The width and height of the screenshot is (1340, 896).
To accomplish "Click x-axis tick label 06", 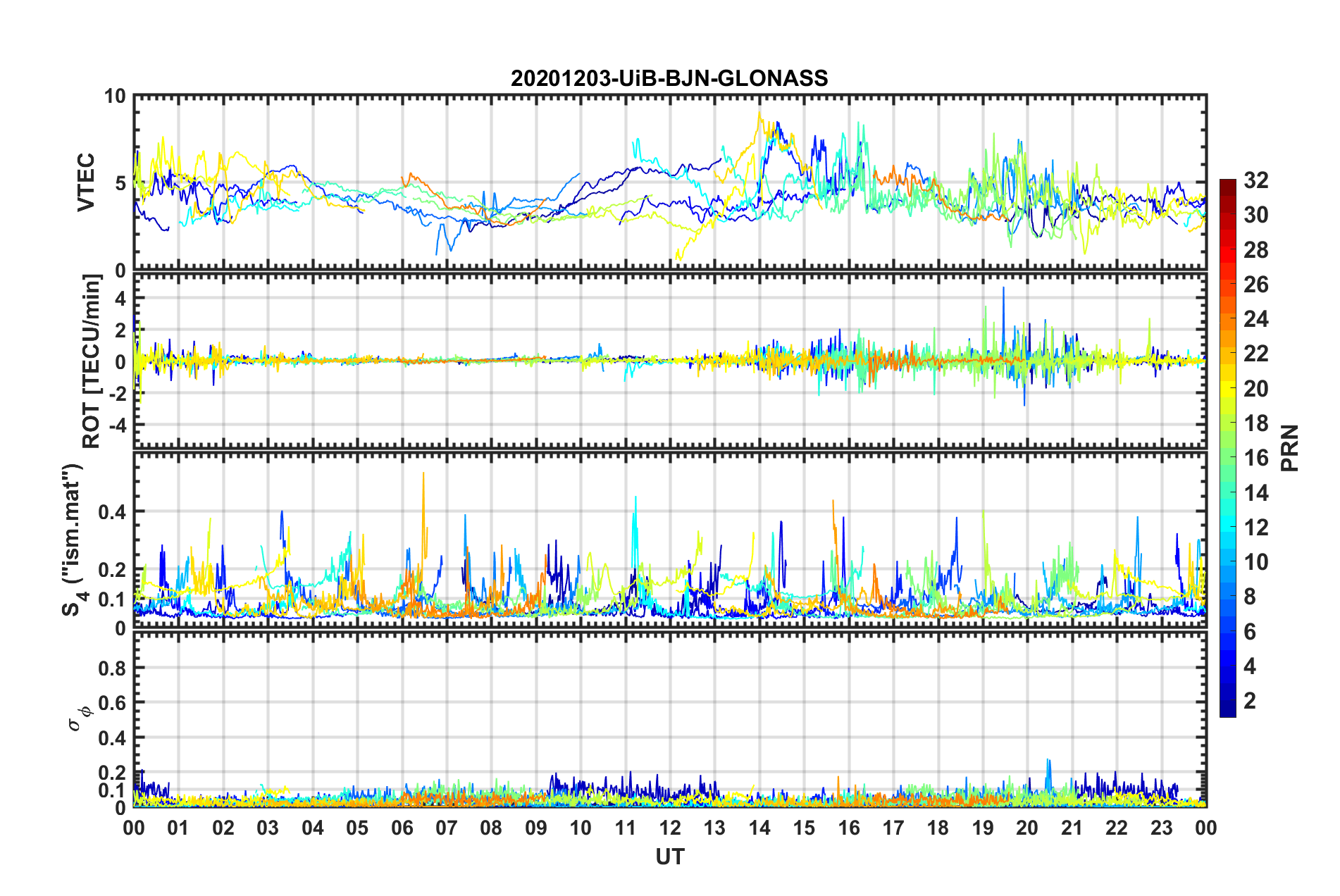I will 402,828.
